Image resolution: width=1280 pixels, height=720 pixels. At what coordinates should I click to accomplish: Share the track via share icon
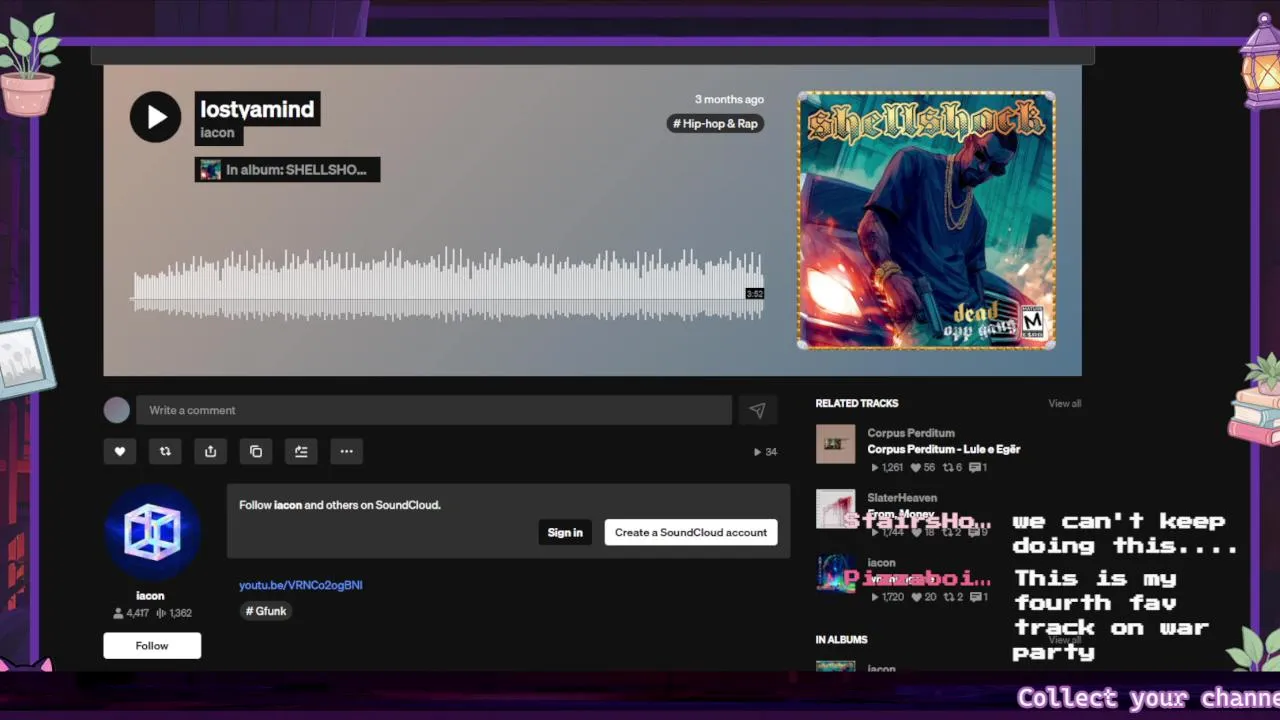point(210,451)
